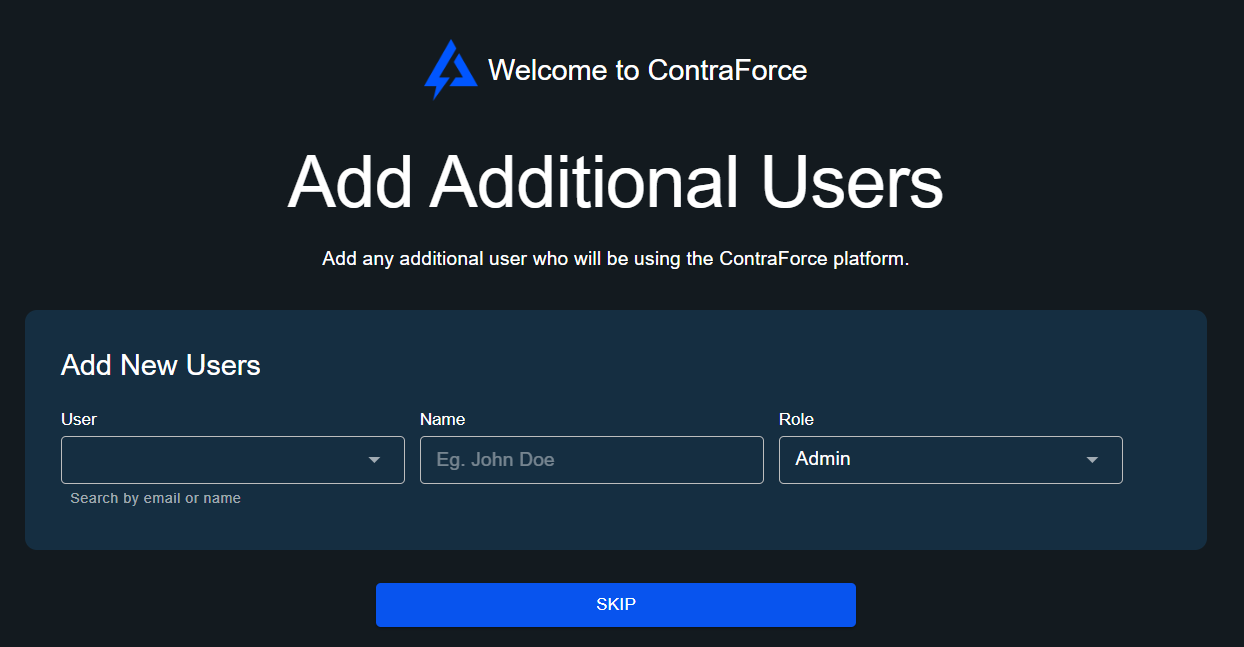The height and width of the screenshot is (647, 1244).
Task: Click the word 'ContraForce' in the subtitle
Action: [773, 259]
